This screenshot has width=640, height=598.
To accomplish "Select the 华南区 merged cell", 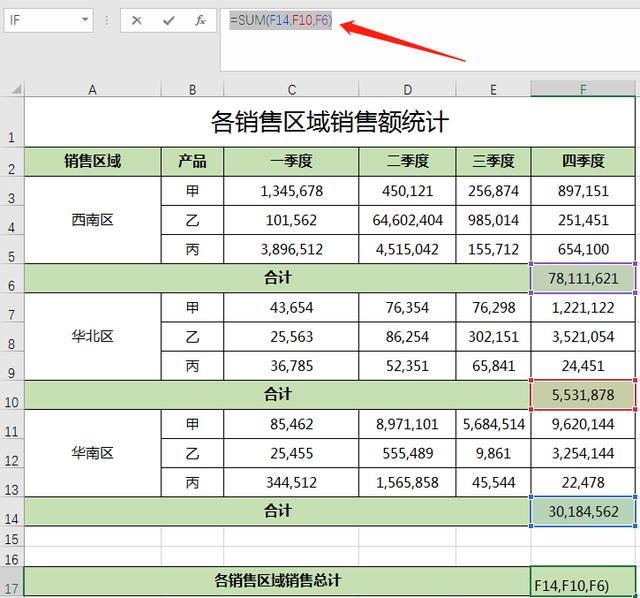I will 93,453.
